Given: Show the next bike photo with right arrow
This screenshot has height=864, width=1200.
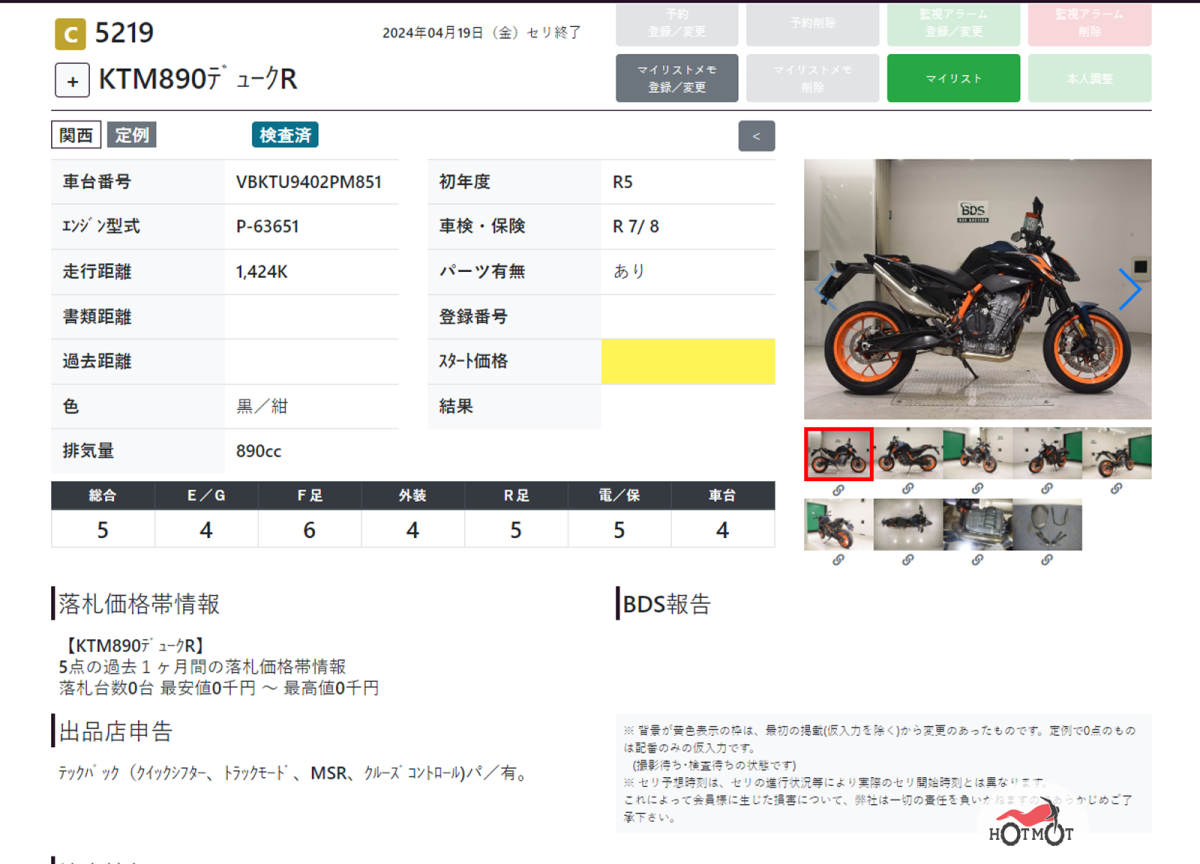Looking at the screenshot, I should tap(1129, 289).
